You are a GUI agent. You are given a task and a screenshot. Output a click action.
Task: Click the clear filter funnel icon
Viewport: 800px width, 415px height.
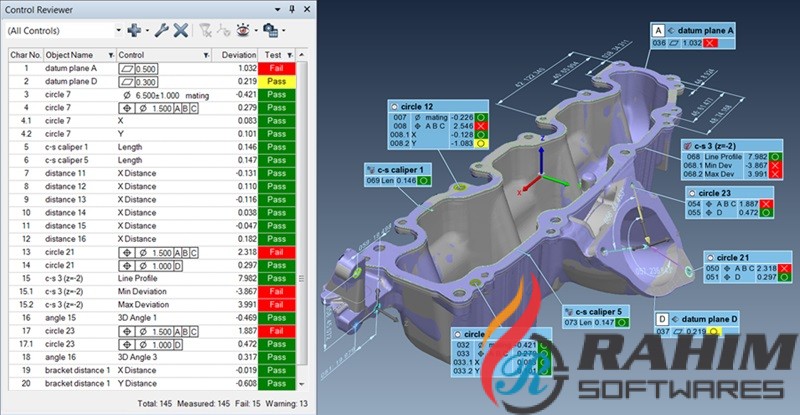point(205,31)
